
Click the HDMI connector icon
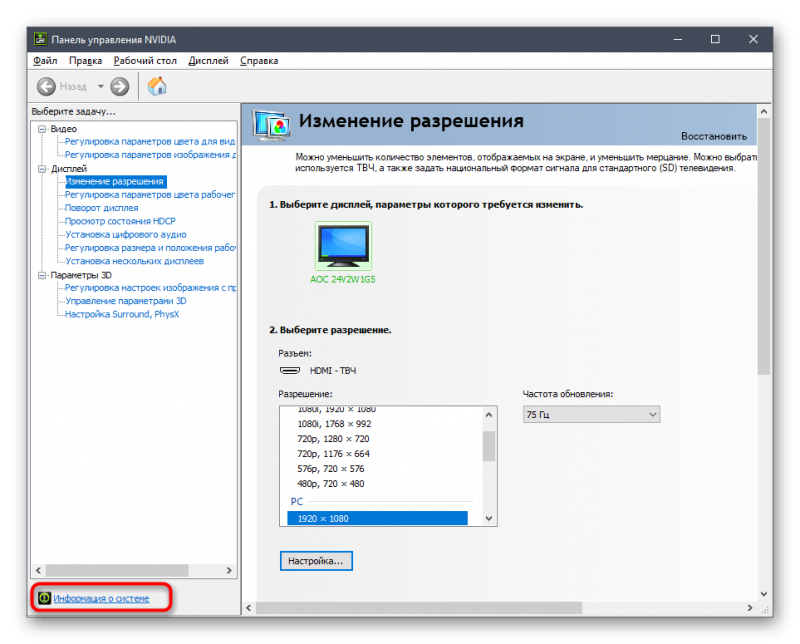290,370
